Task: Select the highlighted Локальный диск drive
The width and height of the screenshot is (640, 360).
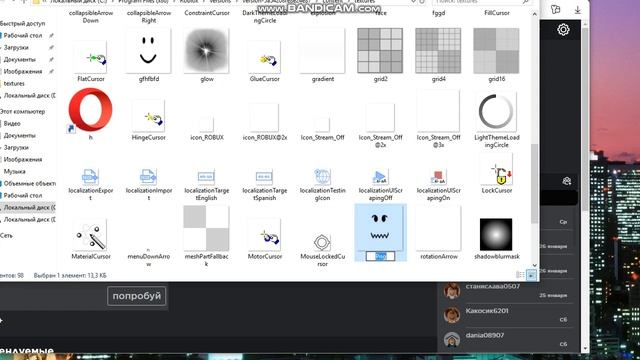Action: [28, 207]
